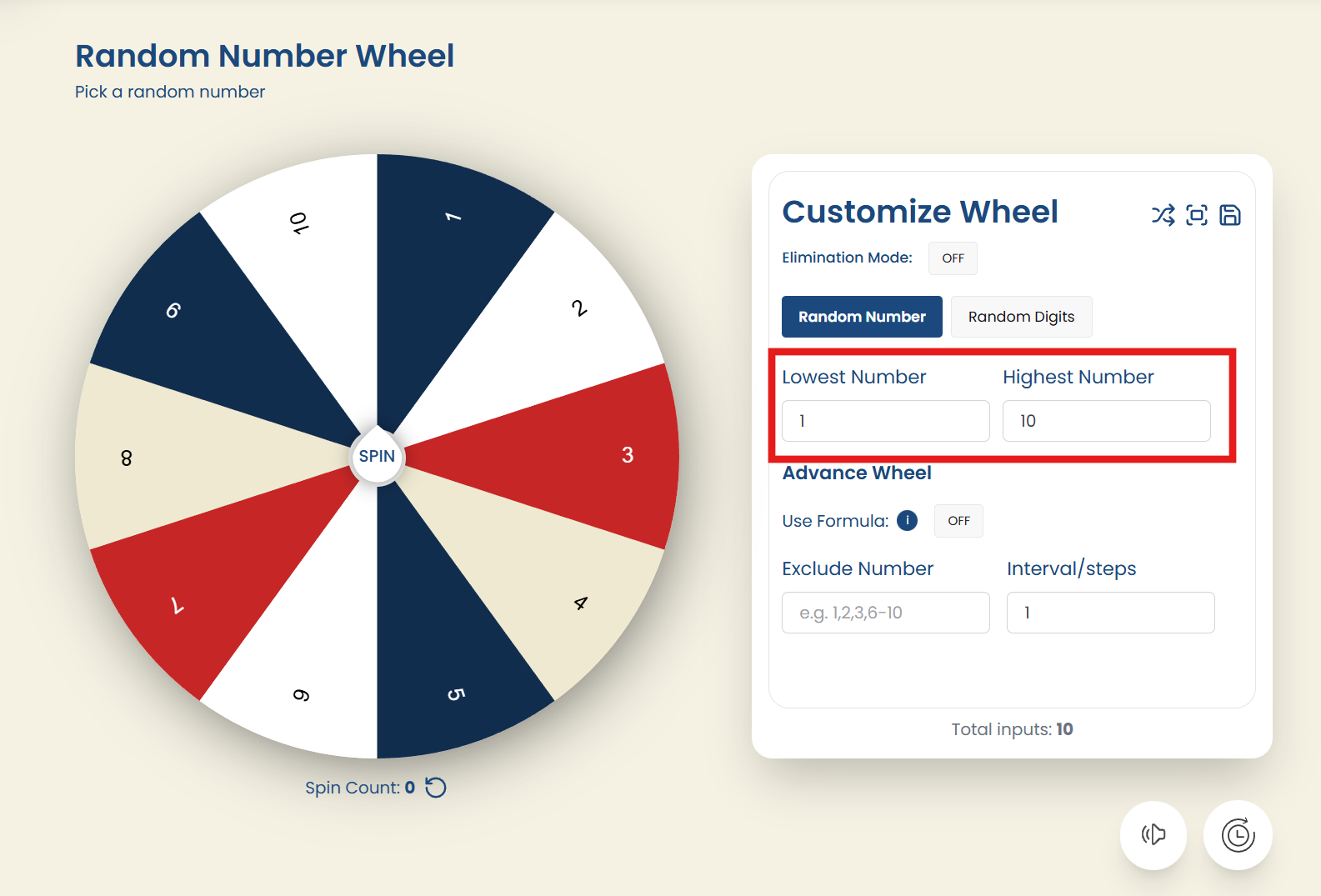Screen dimensions: 1321x896
Task: Click the fullscreen icon beside shuffle
Action: point(1197,215)
